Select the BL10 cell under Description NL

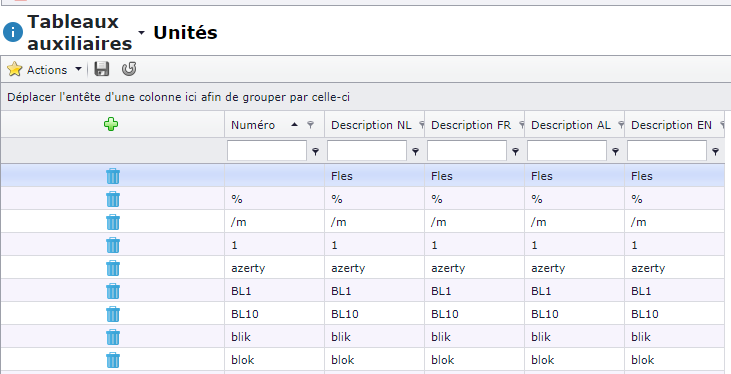pyautogui.click(x=374, y=314)
